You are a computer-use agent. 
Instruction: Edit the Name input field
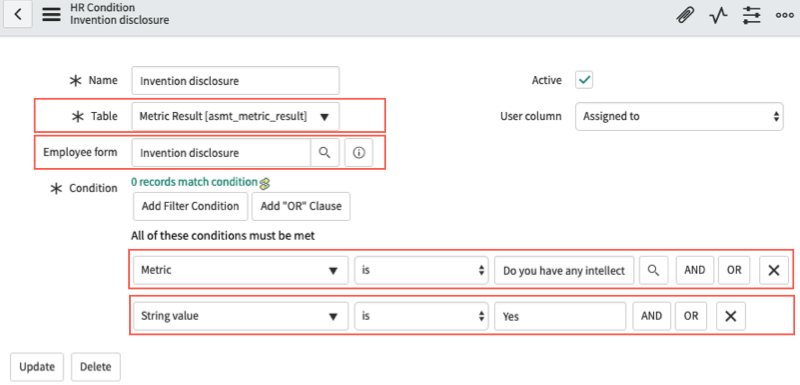[x=235, y=81]
